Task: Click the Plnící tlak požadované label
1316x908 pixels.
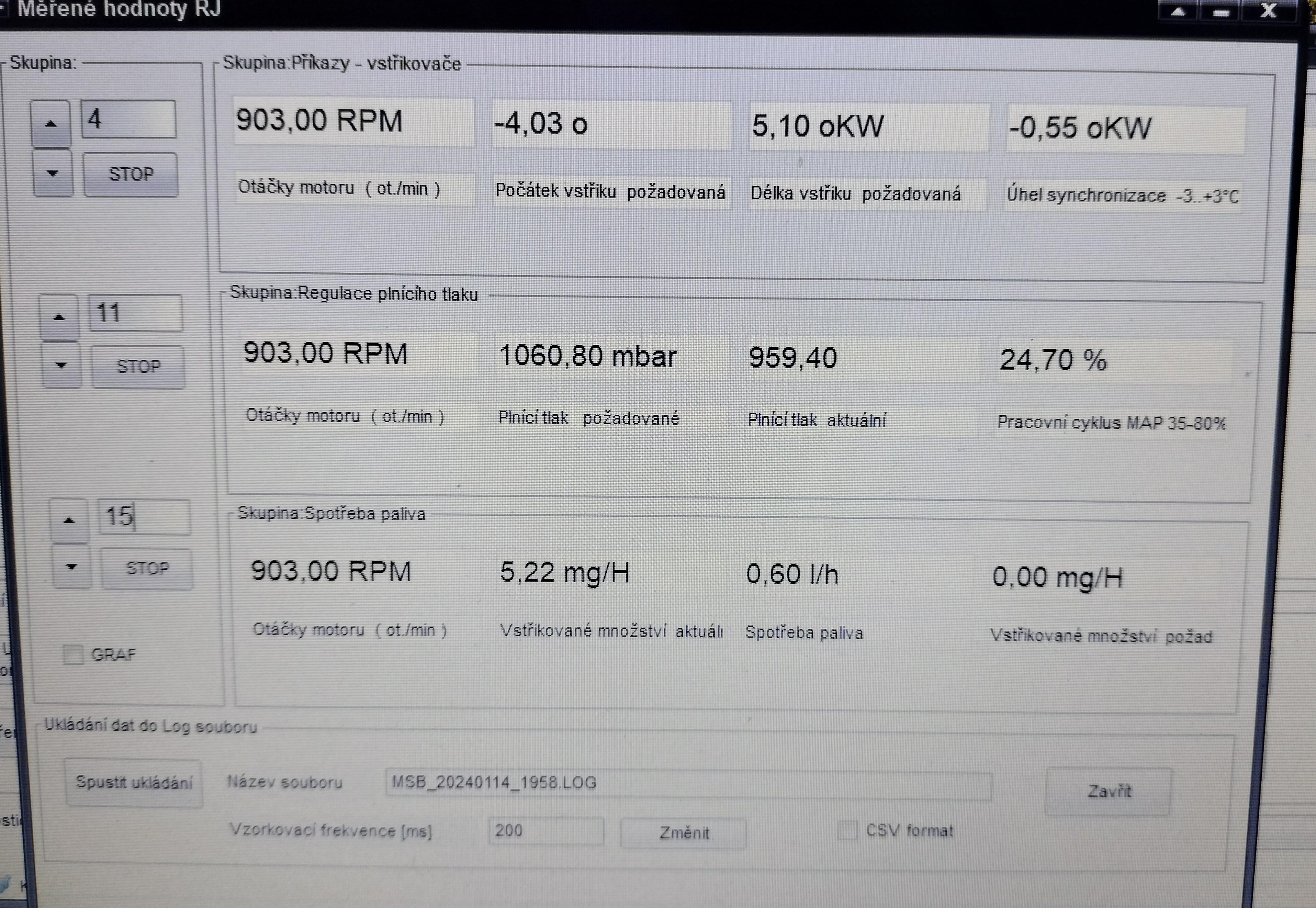Action: [589, 419]
